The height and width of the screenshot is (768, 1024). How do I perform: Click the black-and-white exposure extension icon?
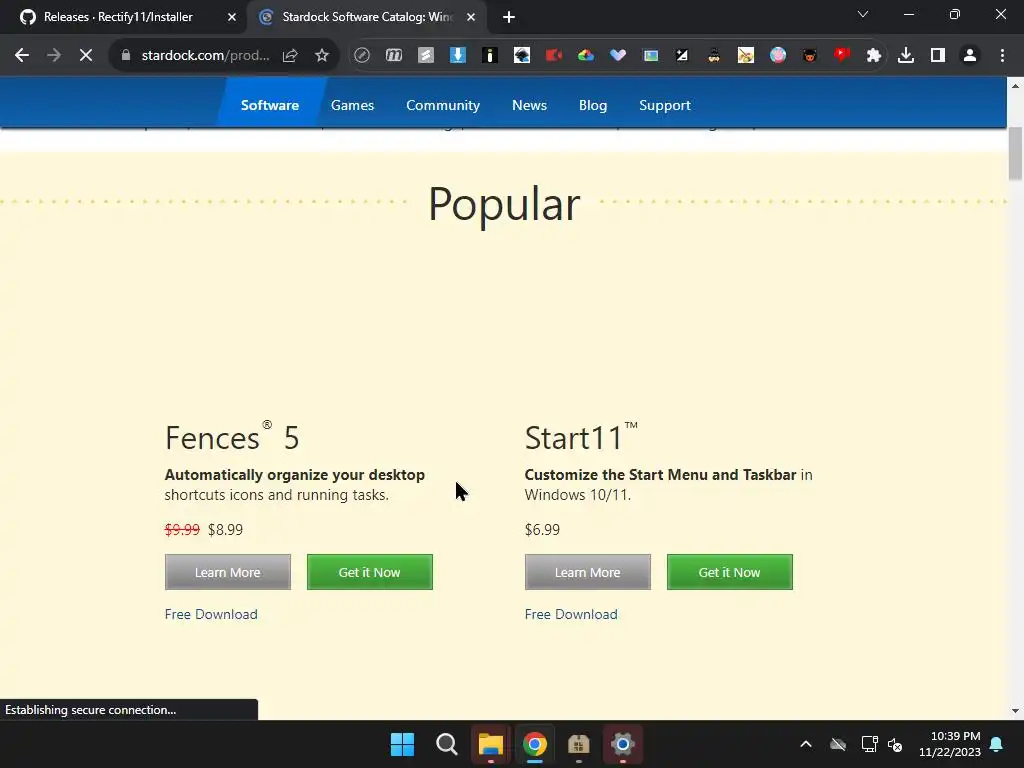682,56
